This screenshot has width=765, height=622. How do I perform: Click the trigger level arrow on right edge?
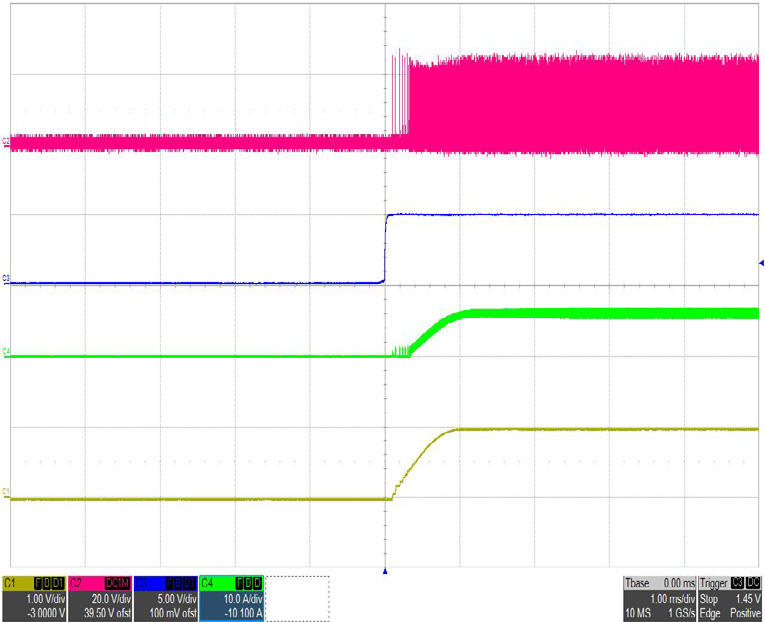point(760,263)
